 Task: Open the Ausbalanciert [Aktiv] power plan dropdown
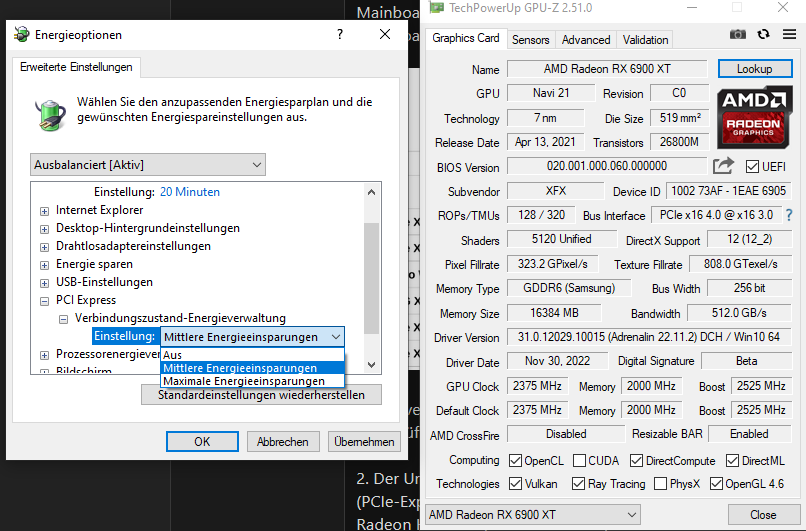coord(148,165)
